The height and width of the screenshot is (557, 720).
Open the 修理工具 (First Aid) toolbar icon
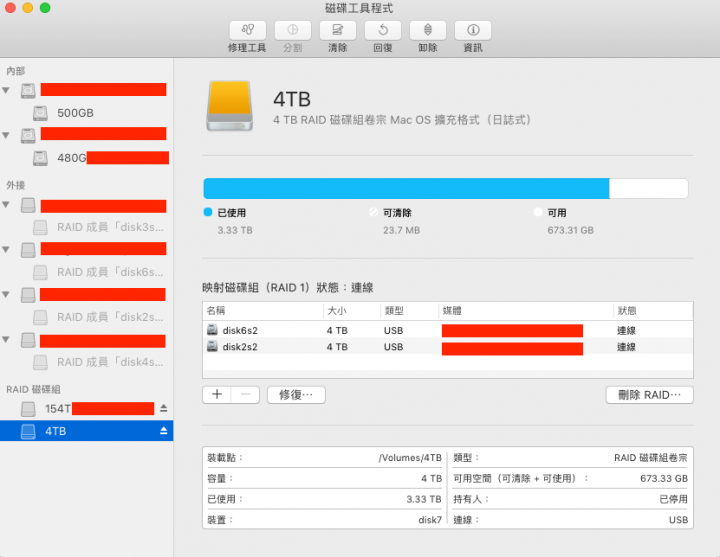[248, 30]
